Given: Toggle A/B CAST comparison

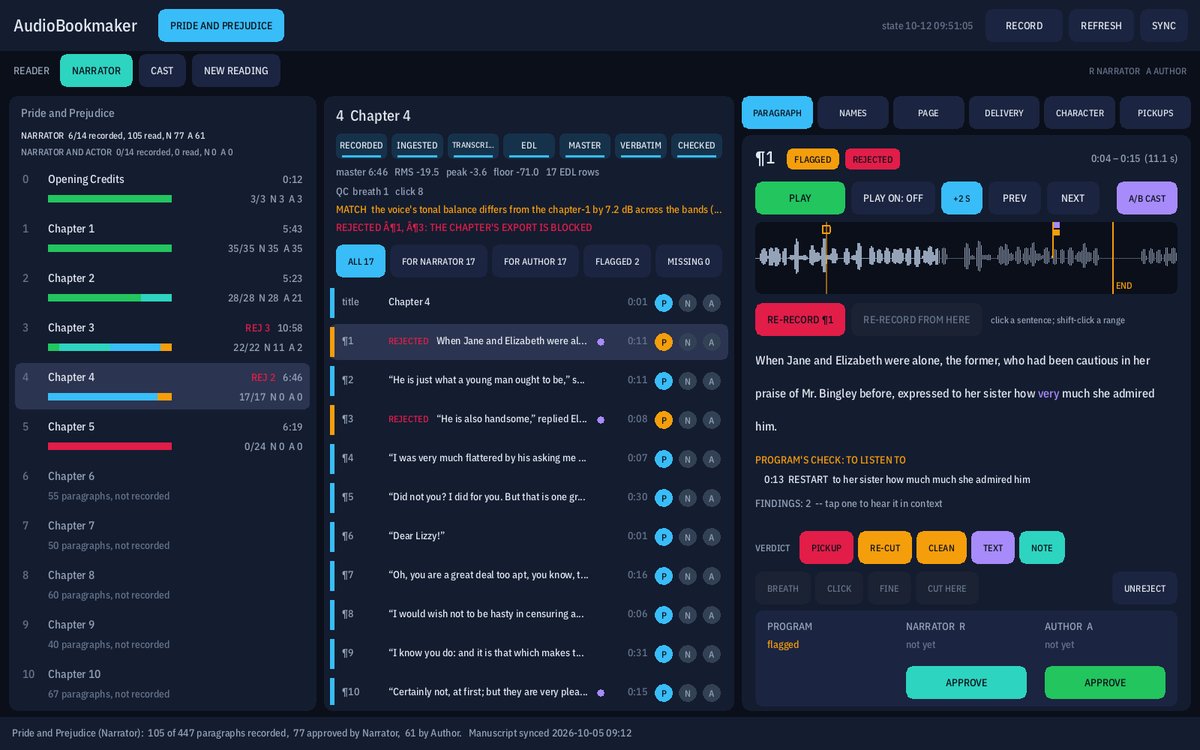Looking at the screenshot, I should [x=1147, y=198].
